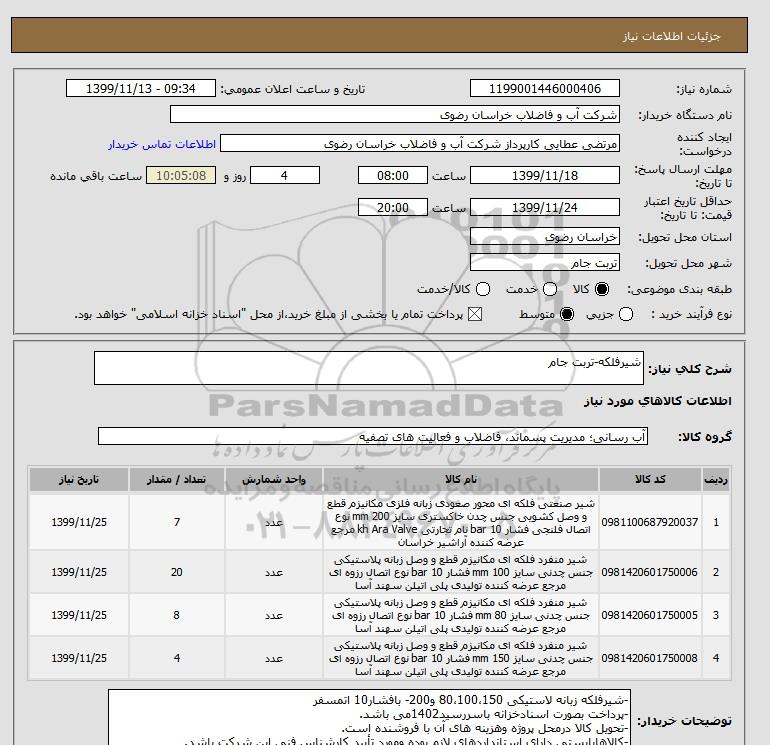770x745 pixels.
Task: Click the buyer name field شرکت آب و فاضلاب خراسان رضوی
Action: pyautogui.click(x=395, y=114)
